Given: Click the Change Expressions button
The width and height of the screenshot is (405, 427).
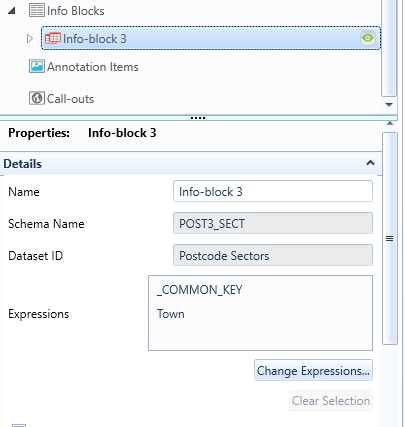Looking at the screenshot, I should [x=313, y=370].
